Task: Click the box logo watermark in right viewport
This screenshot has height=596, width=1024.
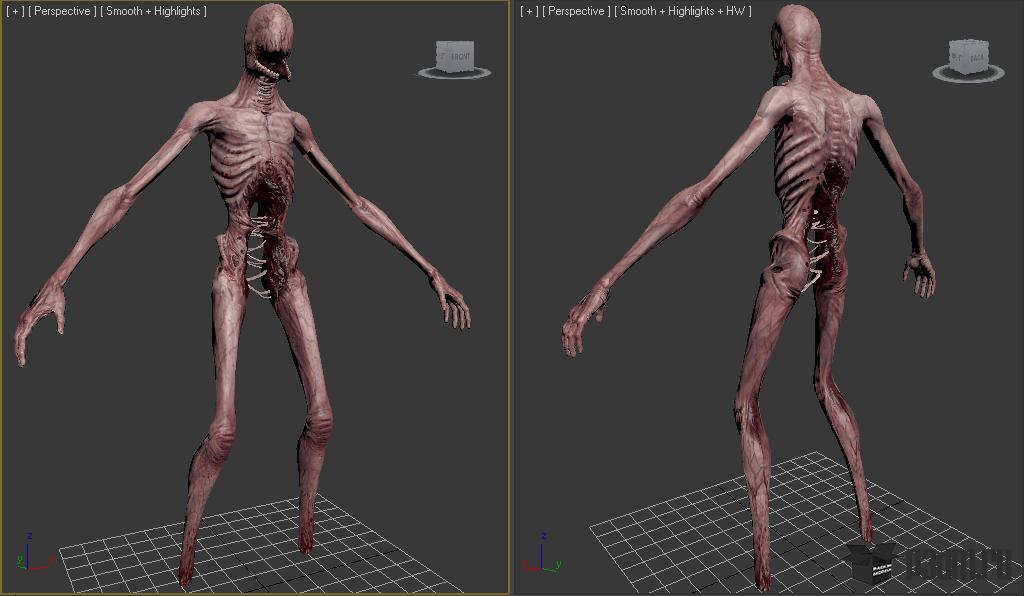Action: point(871,562)
